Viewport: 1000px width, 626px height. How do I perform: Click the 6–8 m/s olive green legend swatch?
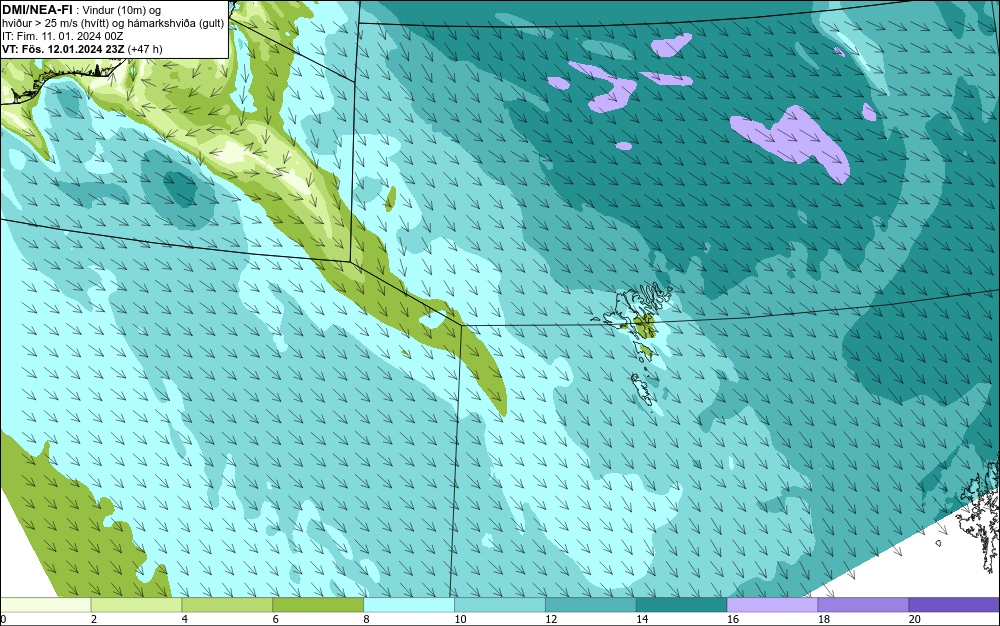click(x=318, y=605)
